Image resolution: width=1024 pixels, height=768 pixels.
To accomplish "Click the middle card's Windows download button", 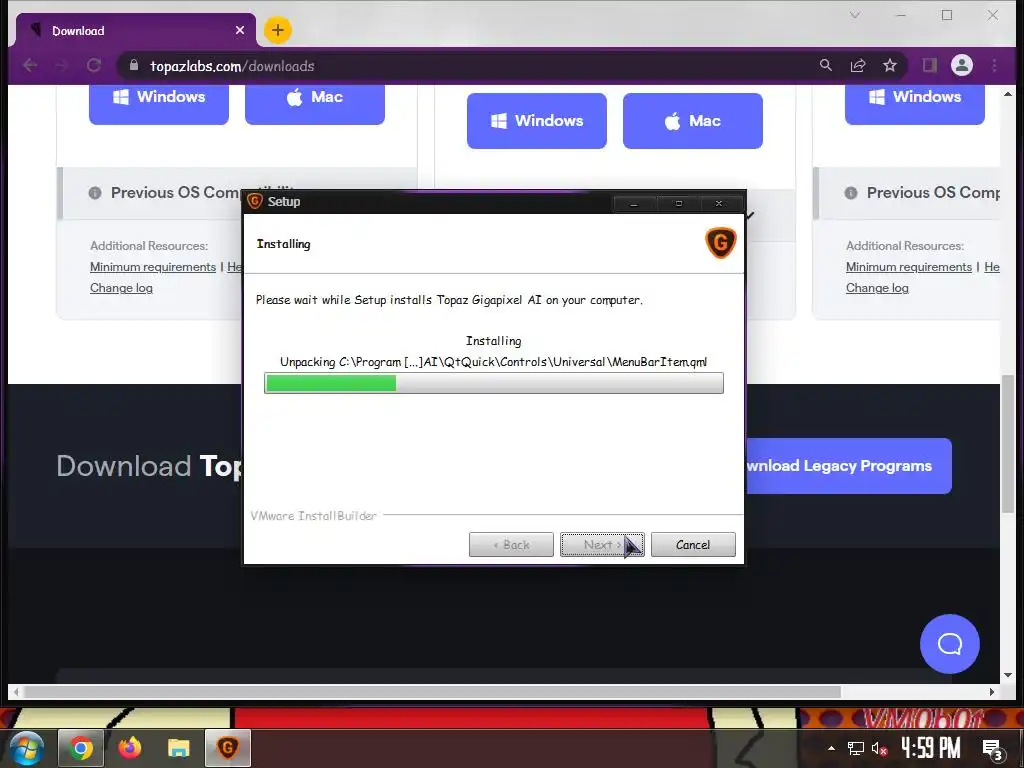I will [537, 121].
